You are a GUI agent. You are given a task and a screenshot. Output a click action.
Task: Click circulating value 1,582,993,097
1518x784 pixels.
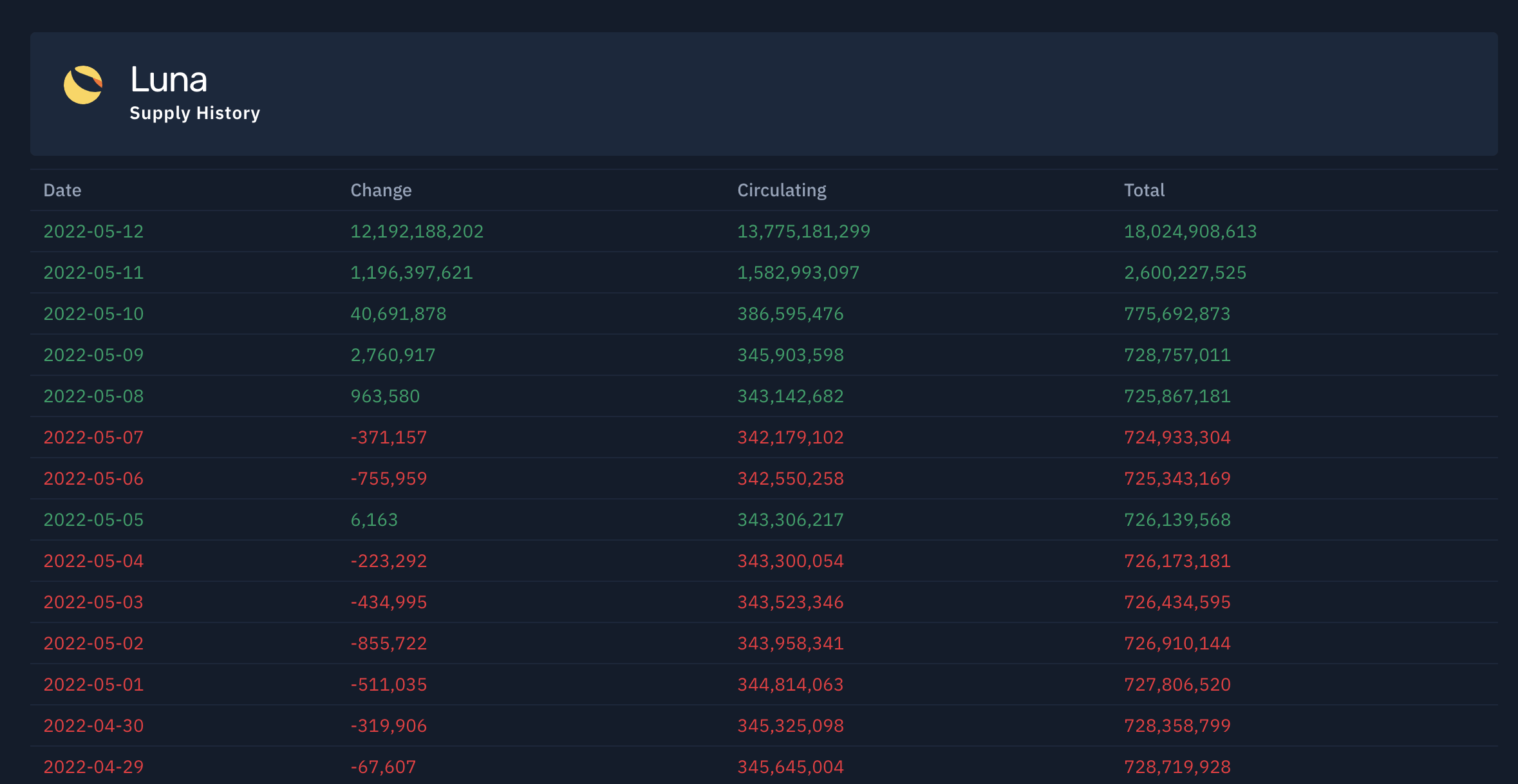(x=798, y=273)
